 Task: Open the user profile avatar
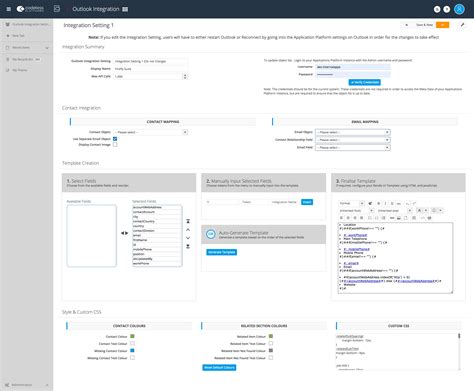click(x=459, y=9)
